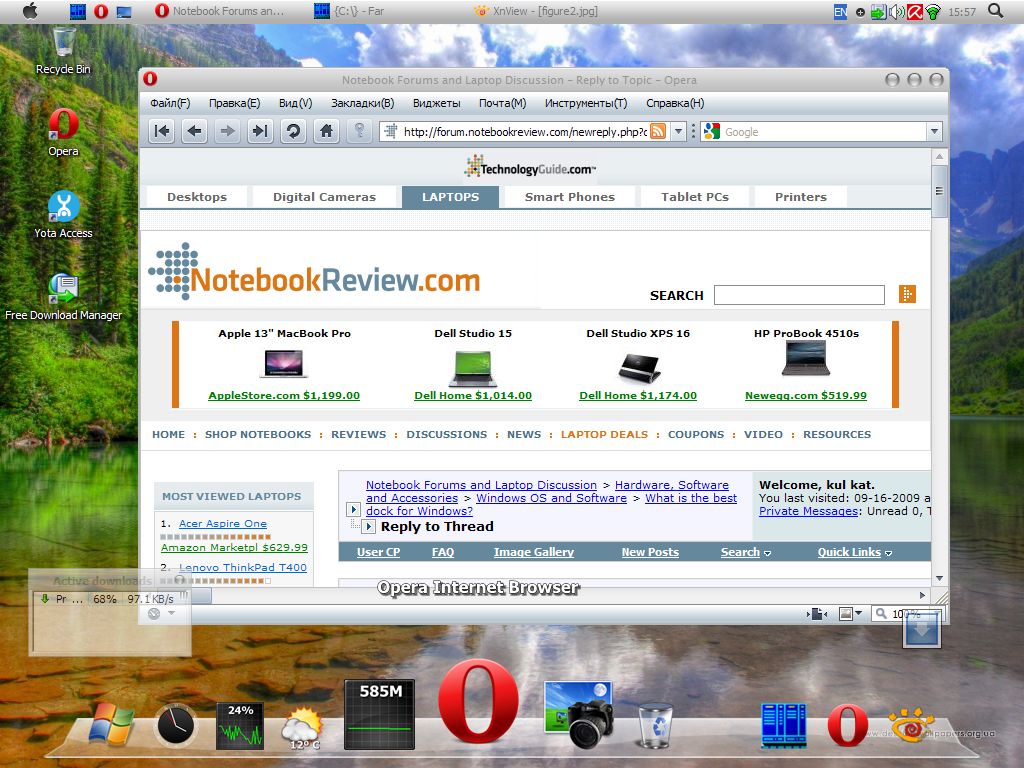Image resolution: width=1024 pixels, height=768 pixels.
Task: Select the Smart Phones tab
Action: point(569,197)
